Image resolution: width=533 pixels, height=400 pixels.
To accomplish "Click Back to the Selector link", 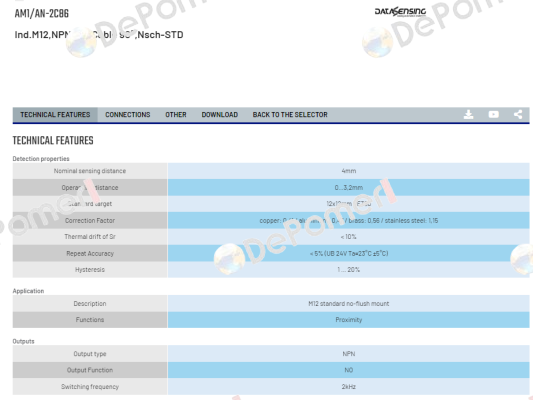I will pos(290,115).
